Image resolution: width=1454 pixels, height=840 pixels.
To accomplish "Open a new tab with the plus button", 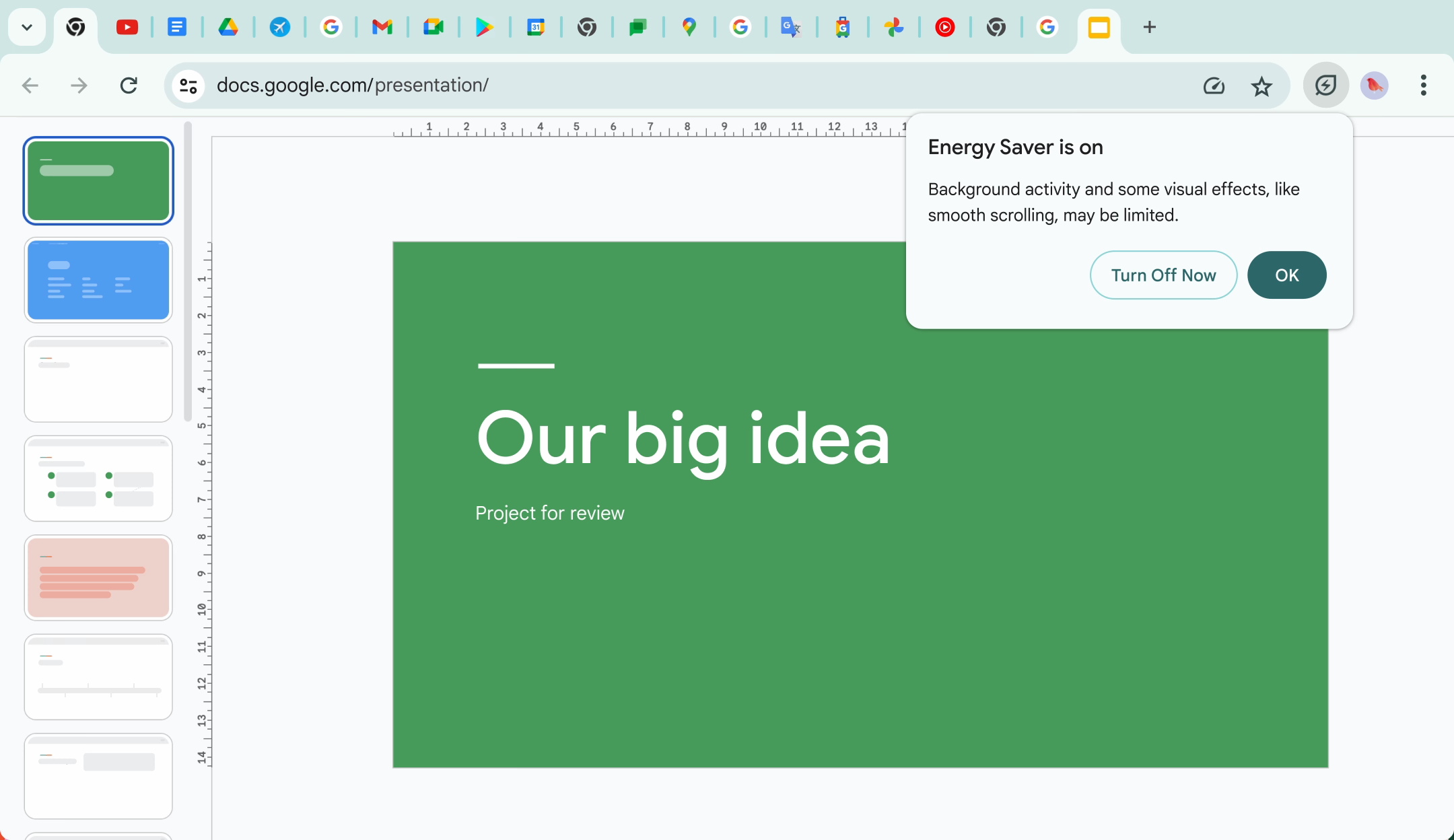I will click(x=1148, y=27).
